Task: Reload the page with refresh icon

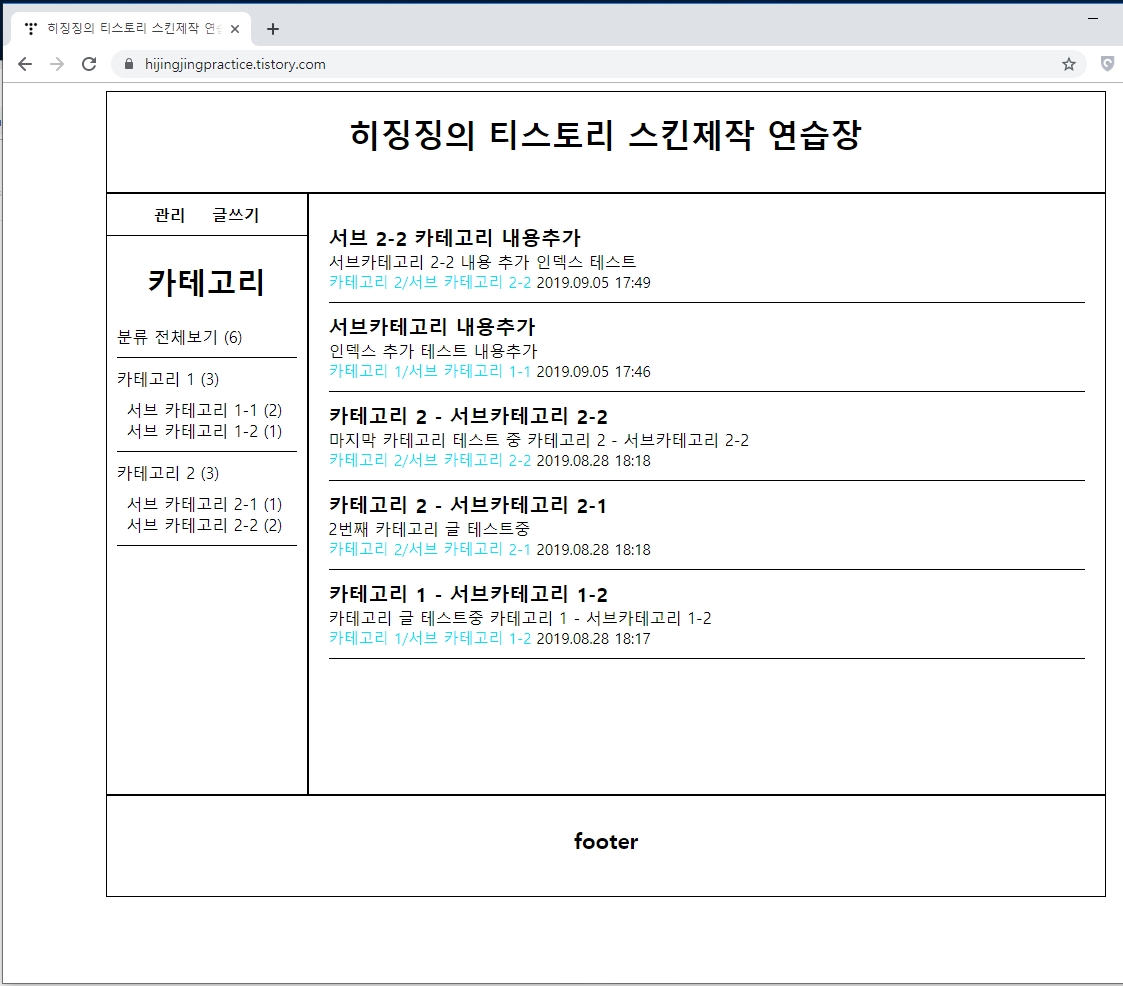Action: (x=89, y=64)
